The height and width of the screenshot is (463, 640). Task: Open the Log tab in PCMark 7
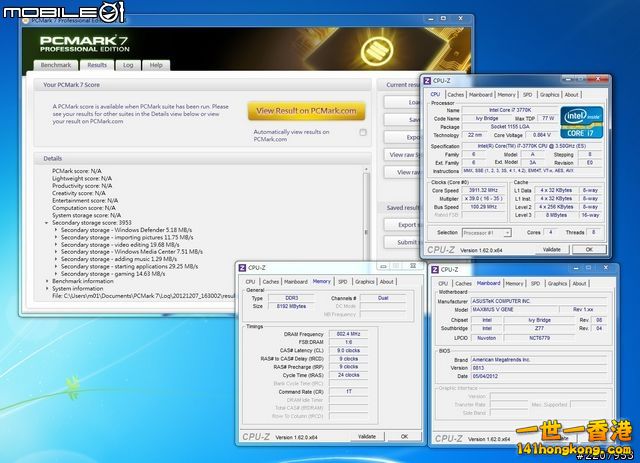(x=128, y=65)
